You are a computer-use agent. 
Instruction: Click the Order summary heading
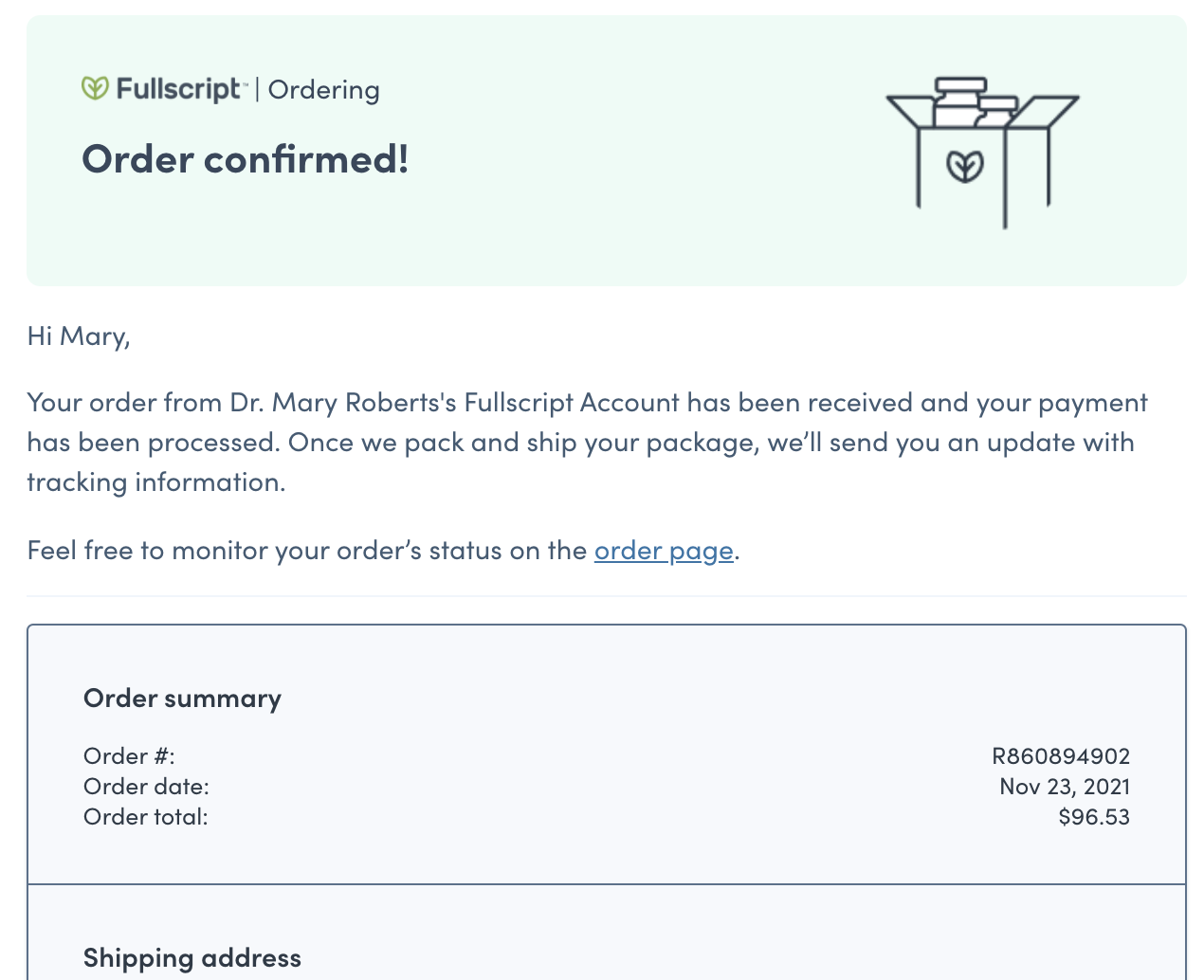pyautogui.click(x=182, y=699)
